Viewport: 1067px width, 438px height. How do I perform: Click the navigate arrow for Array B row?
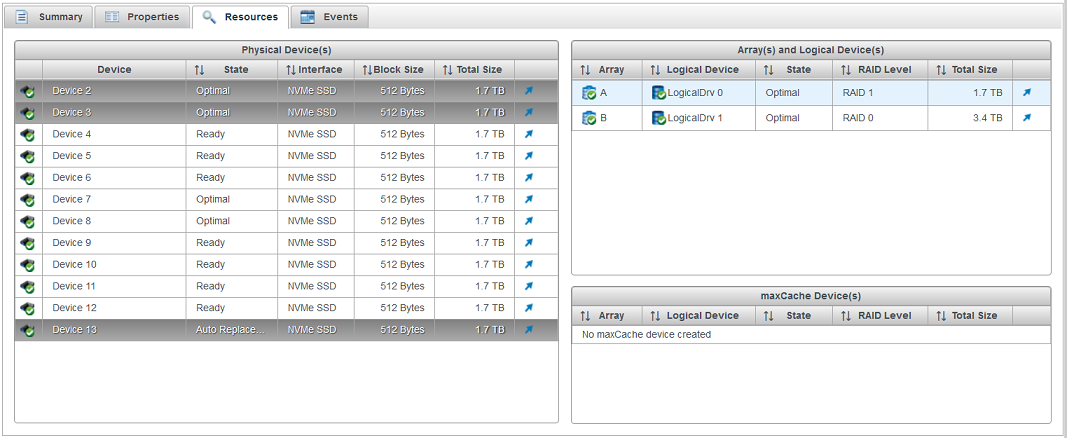point(1026,118)
